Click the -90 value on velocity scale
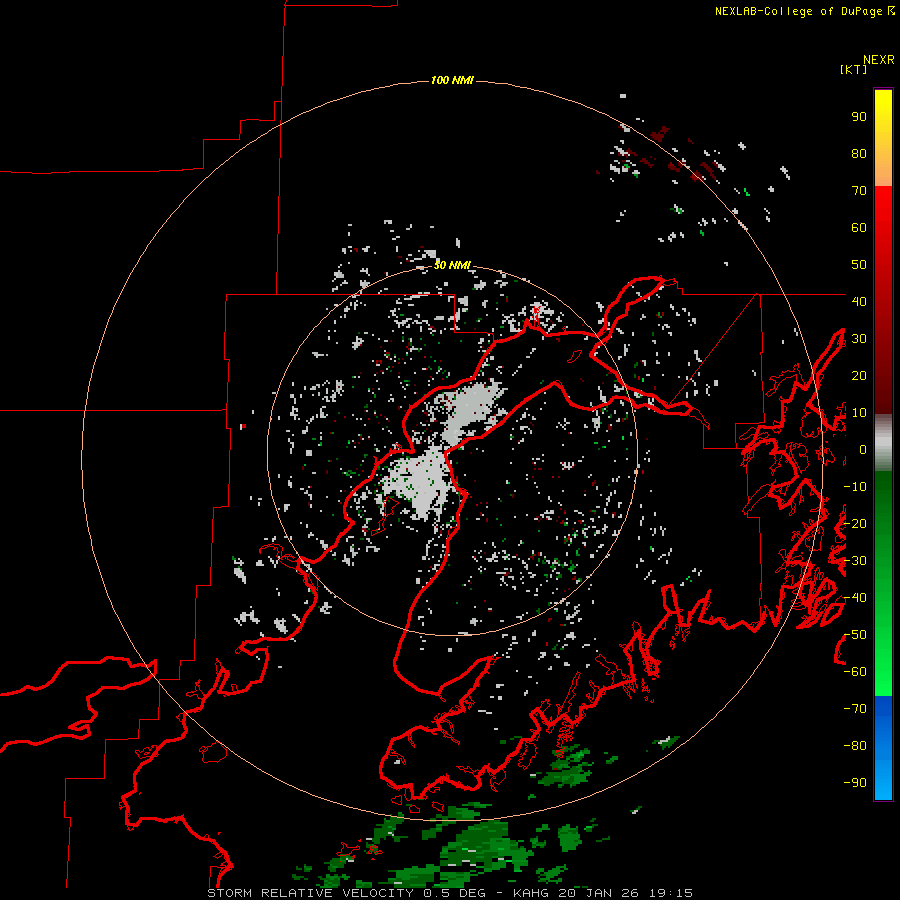The width and height of the screenshot is (900, 900). 855,782
